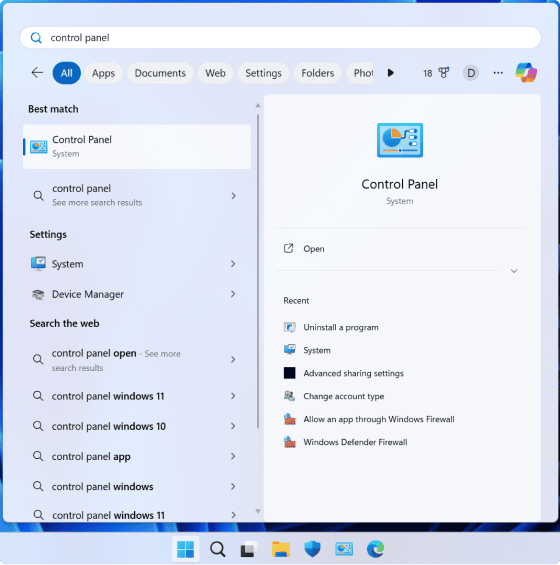Expand the System settings result chevron
560x565 pixels.
click(233, 264)
